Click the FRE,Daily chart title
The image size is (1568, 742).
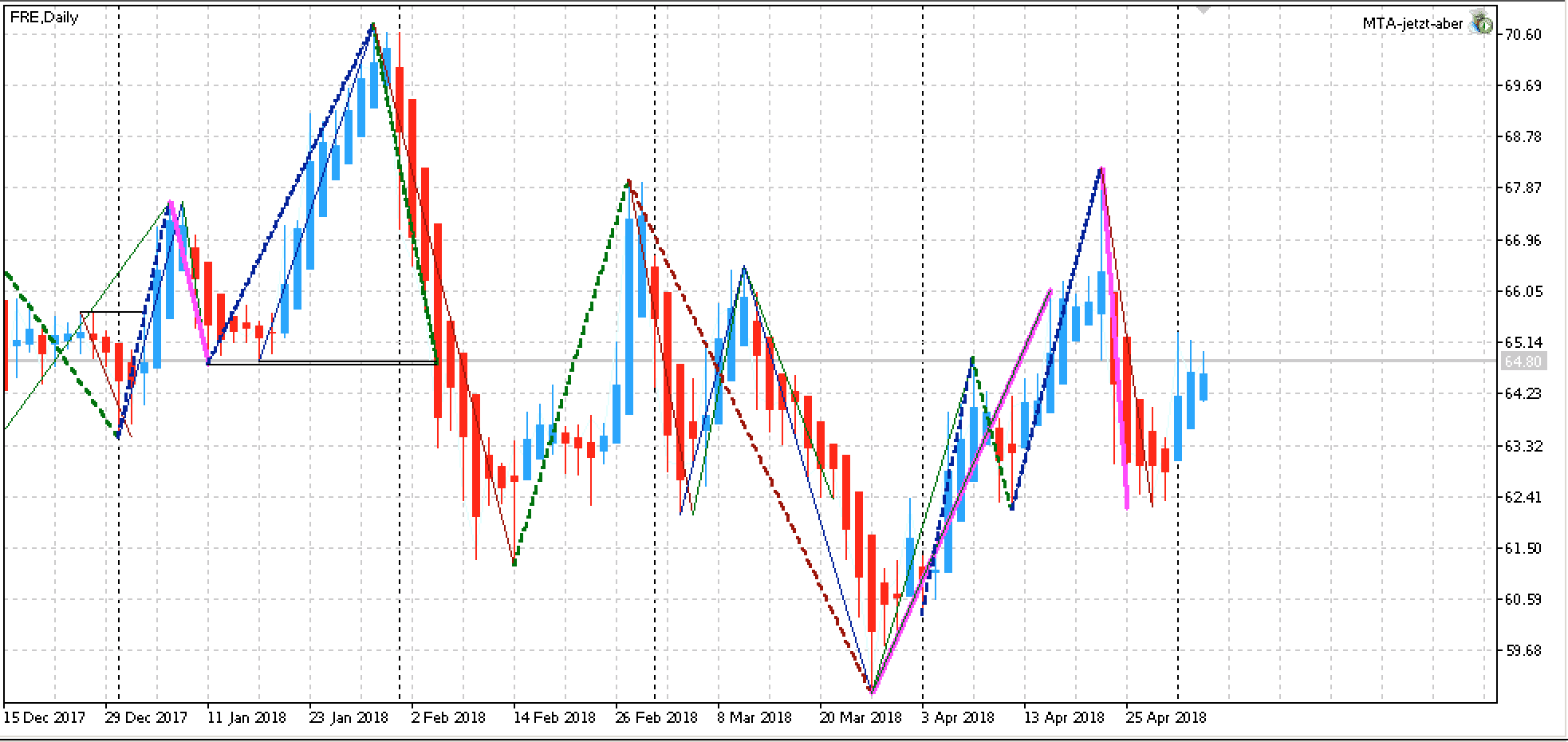[x=45, y=18]
